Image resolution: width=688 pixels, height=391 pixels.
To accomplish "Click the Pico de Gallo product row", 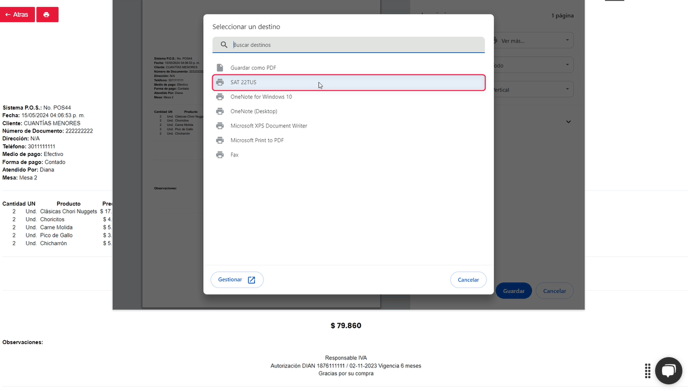I will pyautogui.click(x=57, y=235).
